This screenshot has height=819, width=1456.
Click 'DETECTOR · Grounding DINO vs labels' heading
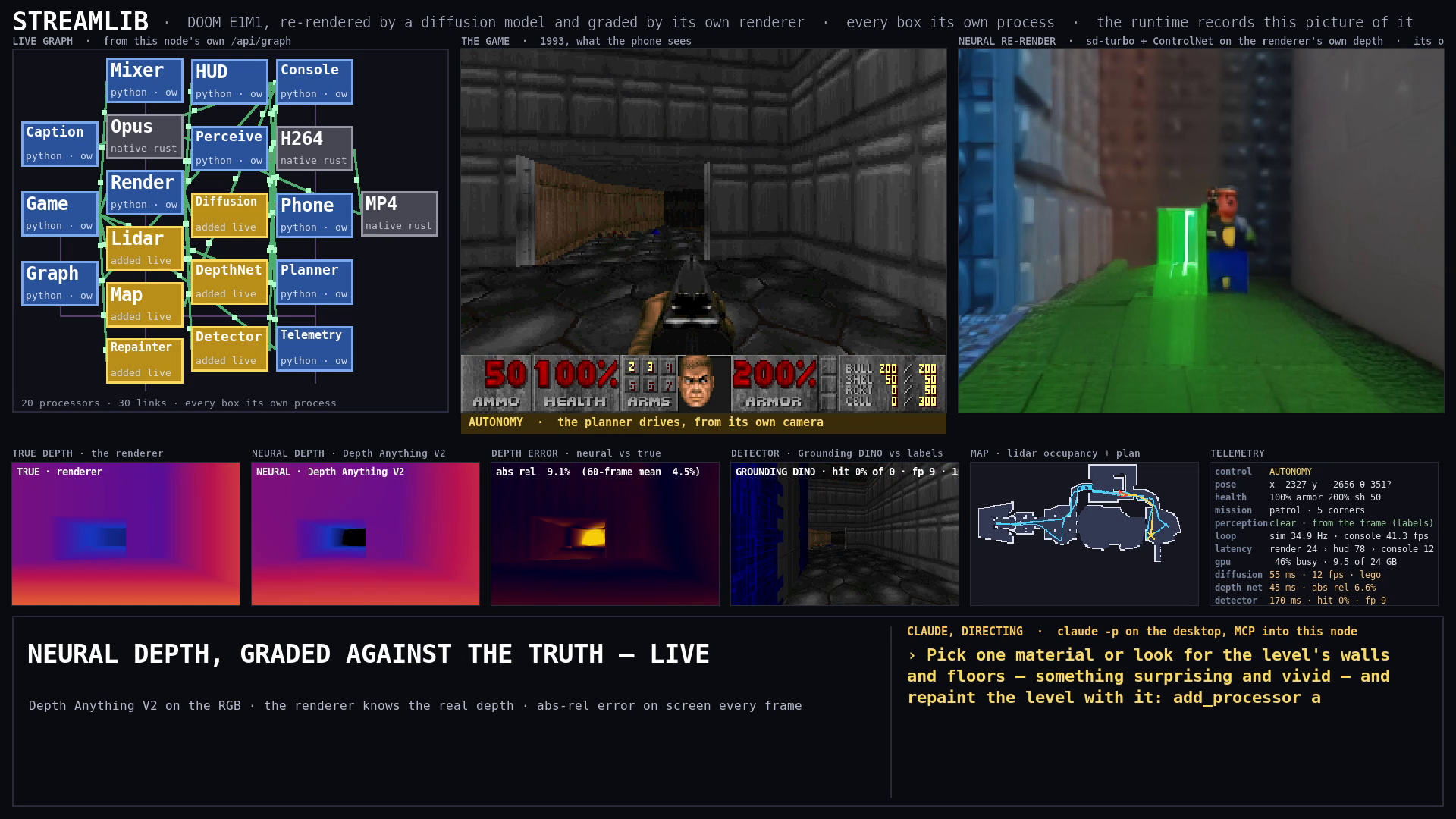click(837, 453)
